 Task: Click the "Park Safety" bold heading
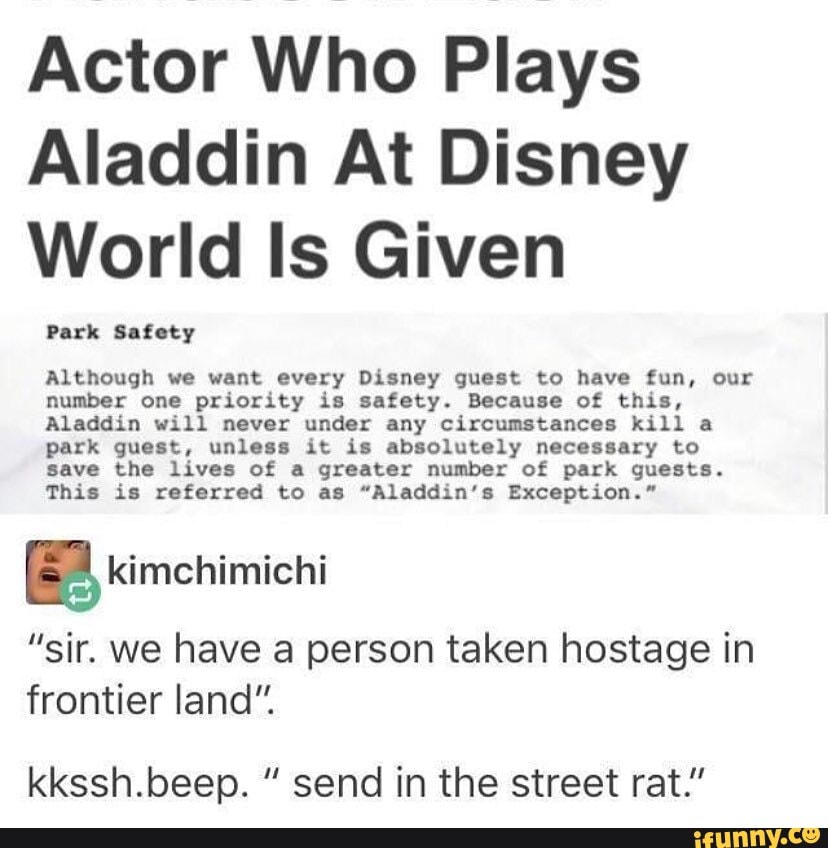tap(120, 333)
